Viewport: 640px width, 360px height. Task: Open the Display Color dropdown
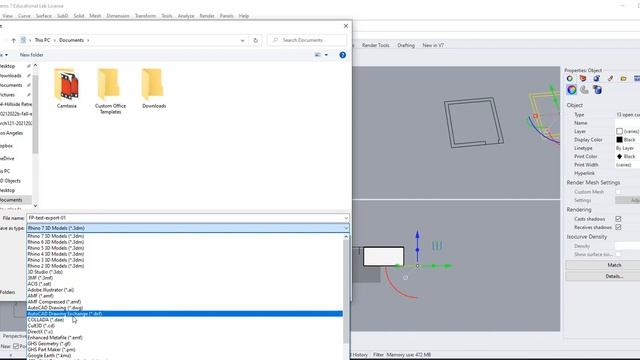[x=627, y=140]
